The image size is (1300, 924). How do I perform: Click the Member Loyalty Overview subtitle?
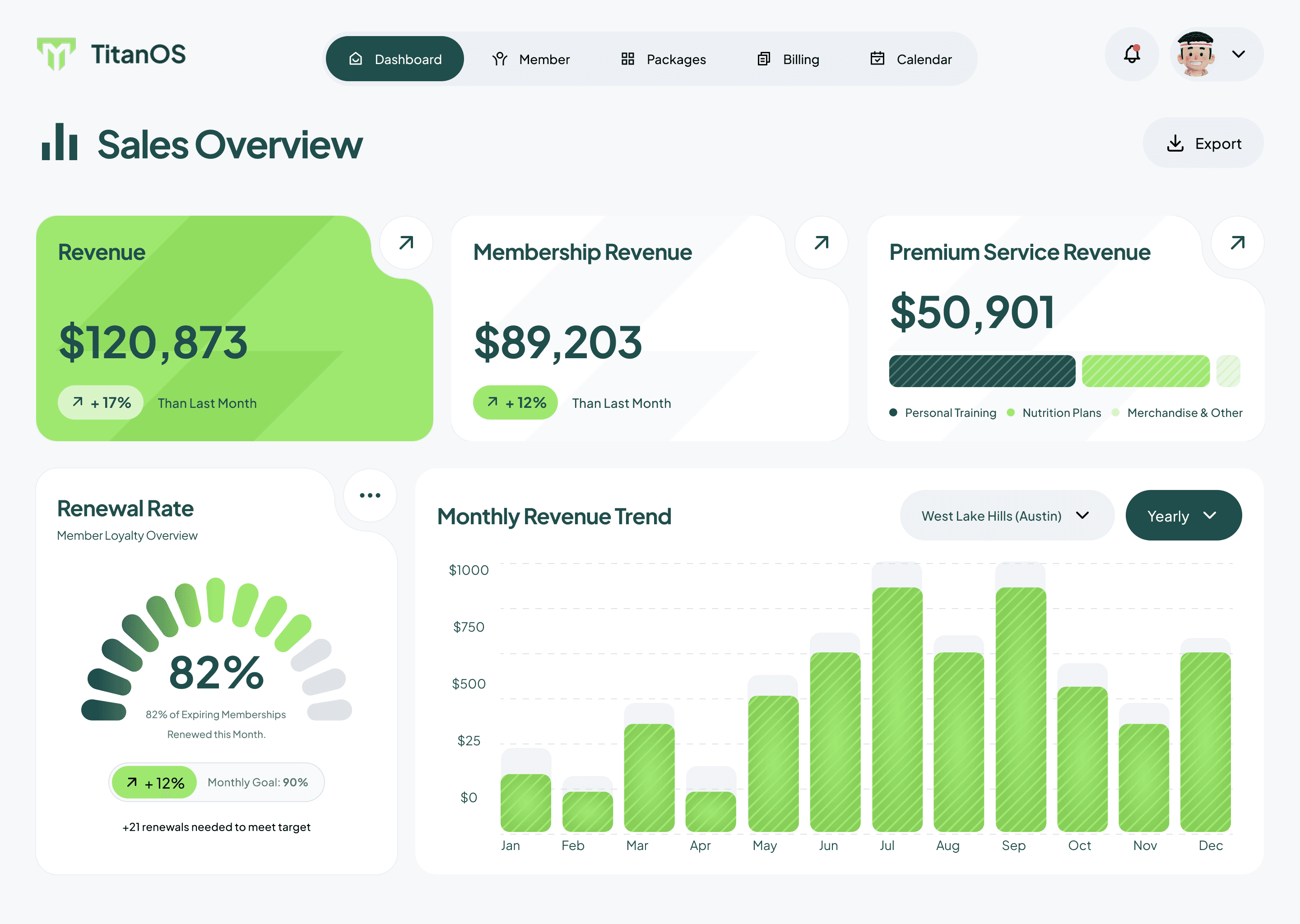pyautogui.click(x=127, y=536)
